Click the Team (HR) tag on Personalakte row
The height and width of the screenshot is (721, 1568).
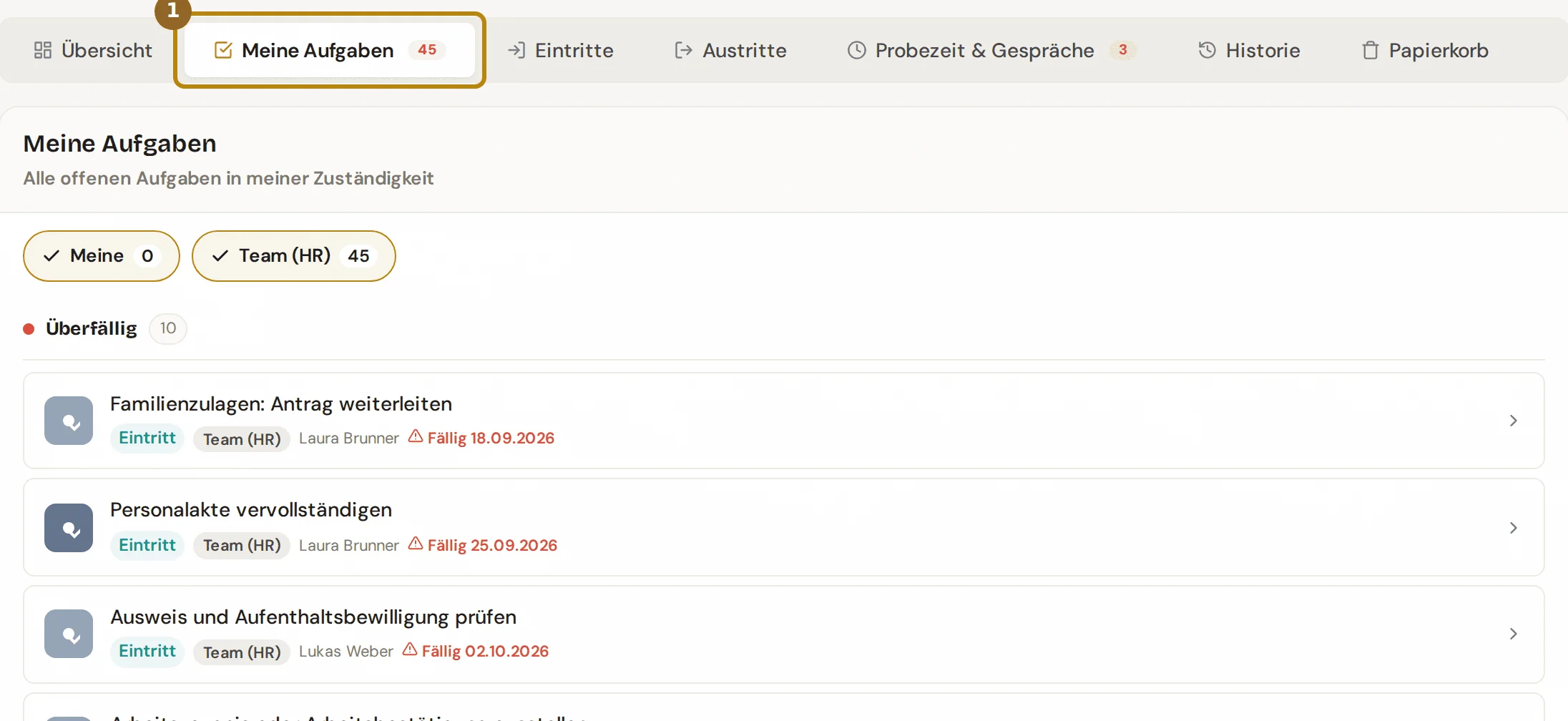point(242,546)
